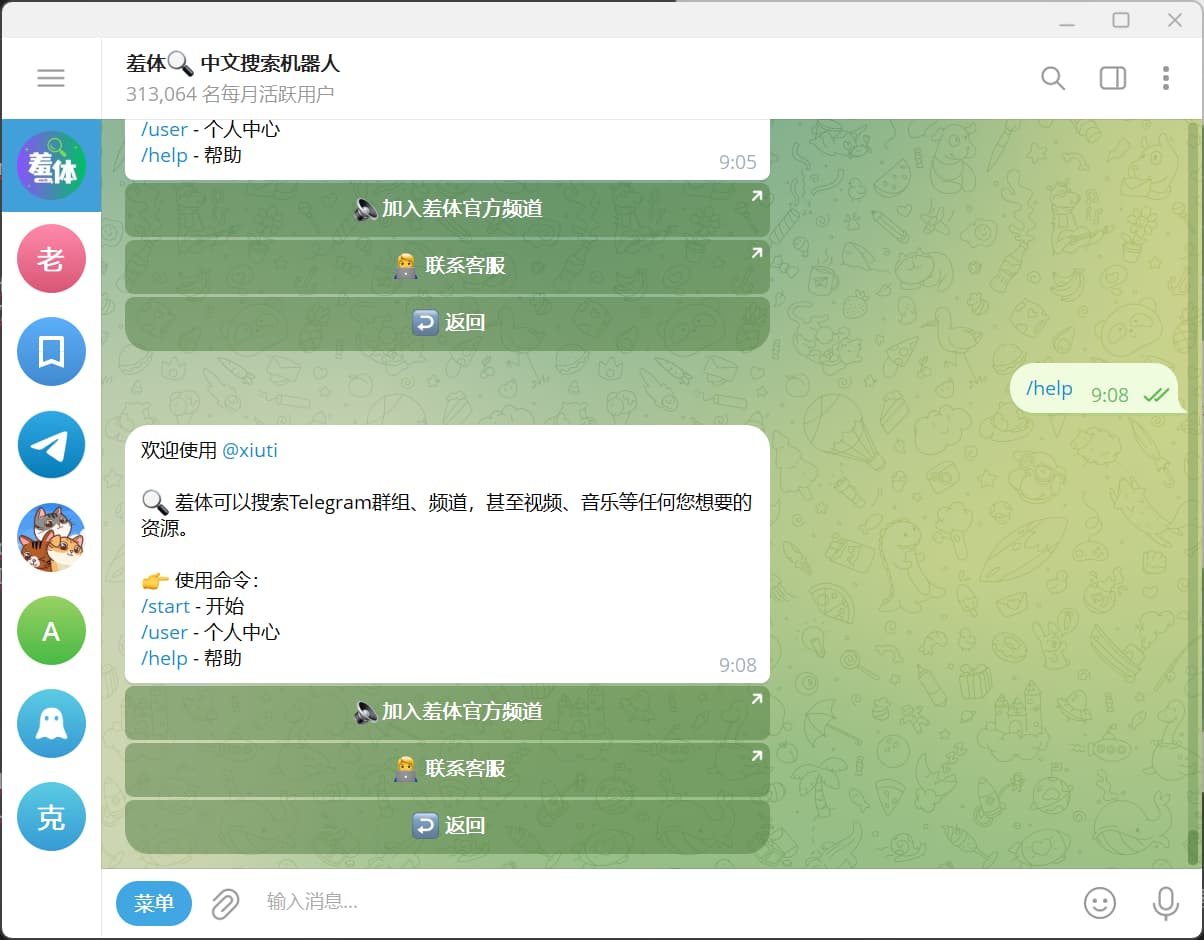Click the 菜单 bot menu button

pyautogui.click(x=154, y=903)
